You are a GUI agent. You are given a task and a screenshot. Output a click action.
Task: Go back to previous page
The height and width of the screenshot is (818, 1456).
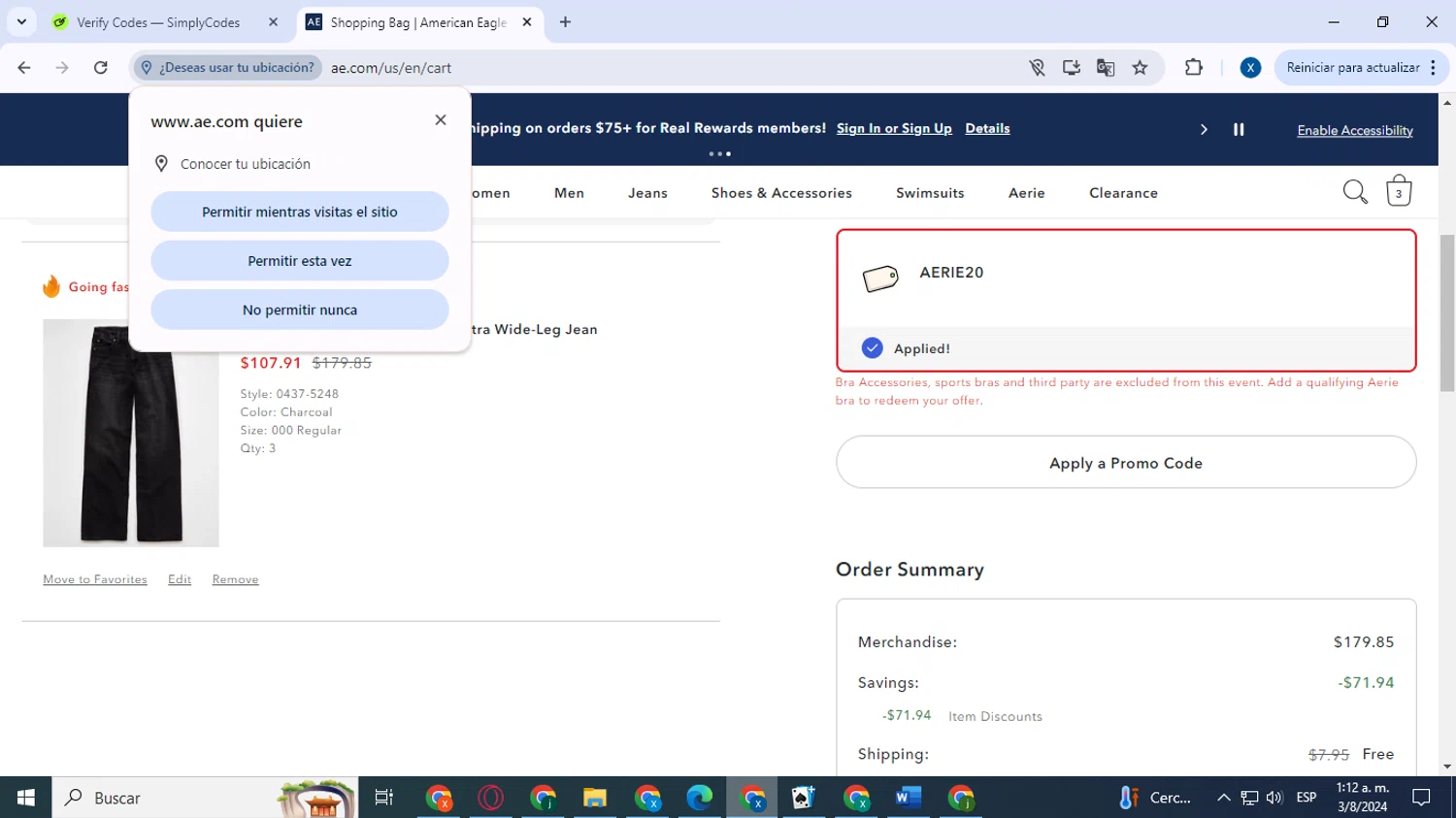click(24, 68)
